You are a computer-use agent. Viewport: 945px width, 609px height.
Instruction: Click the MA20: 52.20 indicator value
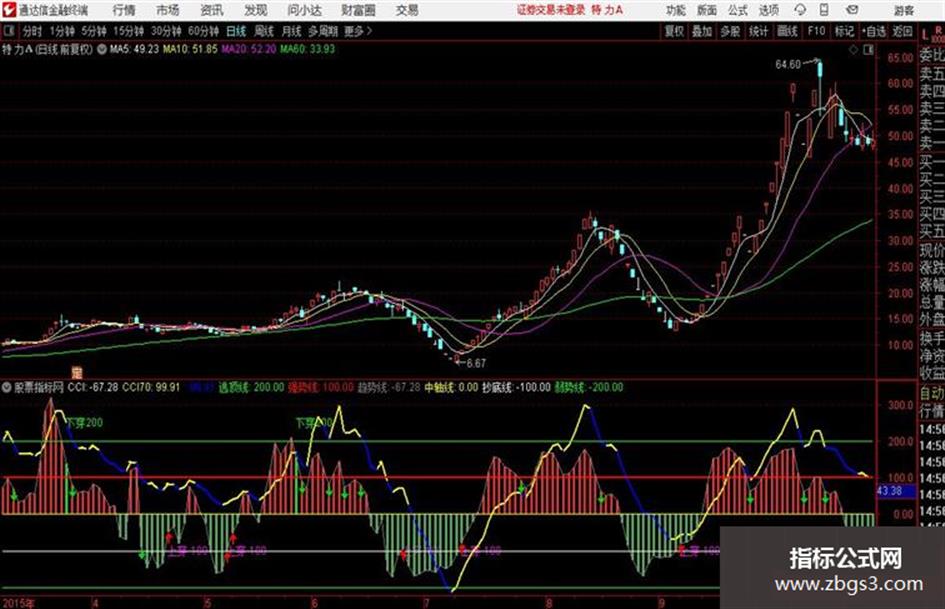249,49
